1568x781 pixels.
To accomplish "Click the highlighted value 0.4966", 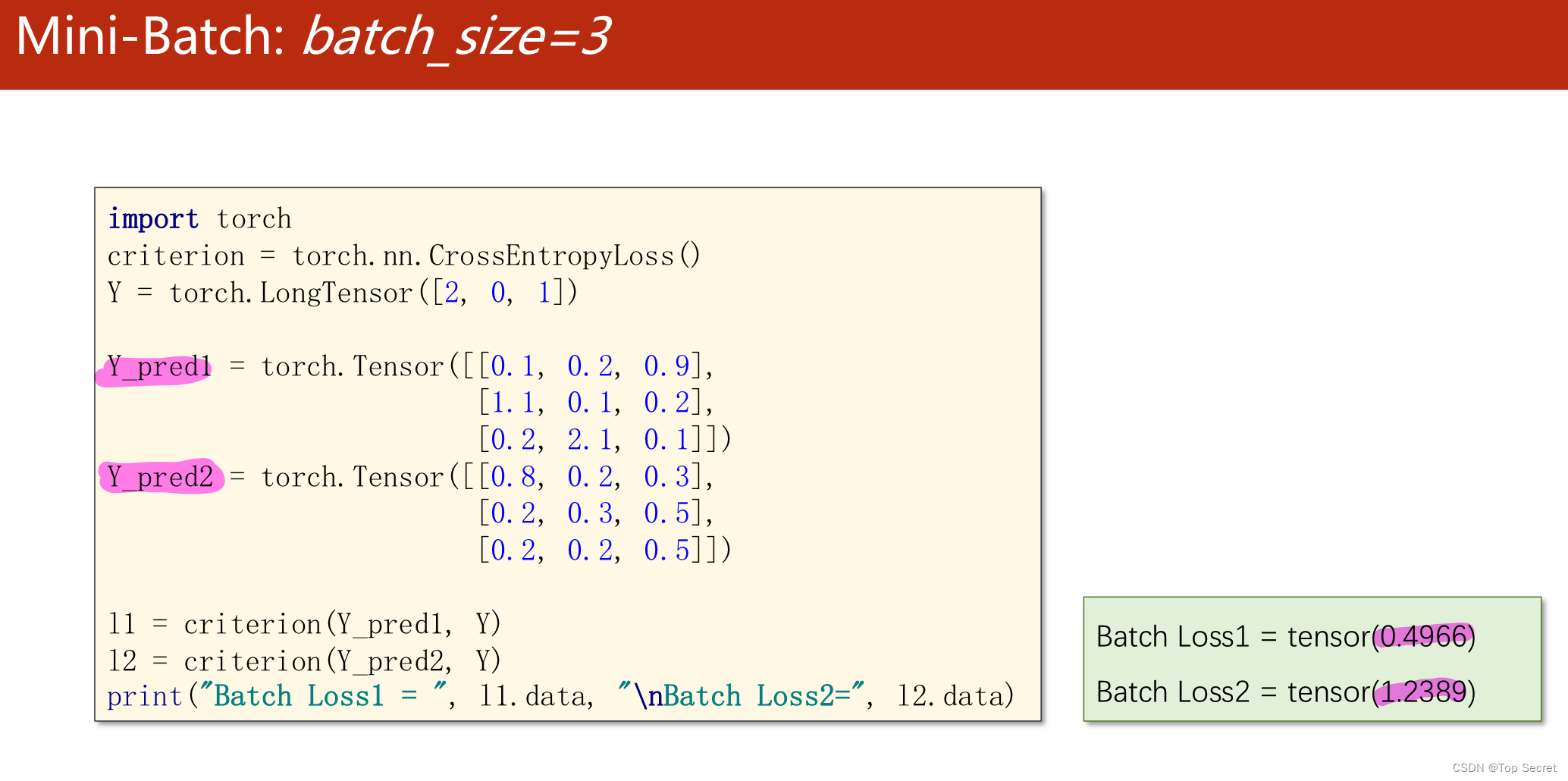I will (x=1423, y=637).
